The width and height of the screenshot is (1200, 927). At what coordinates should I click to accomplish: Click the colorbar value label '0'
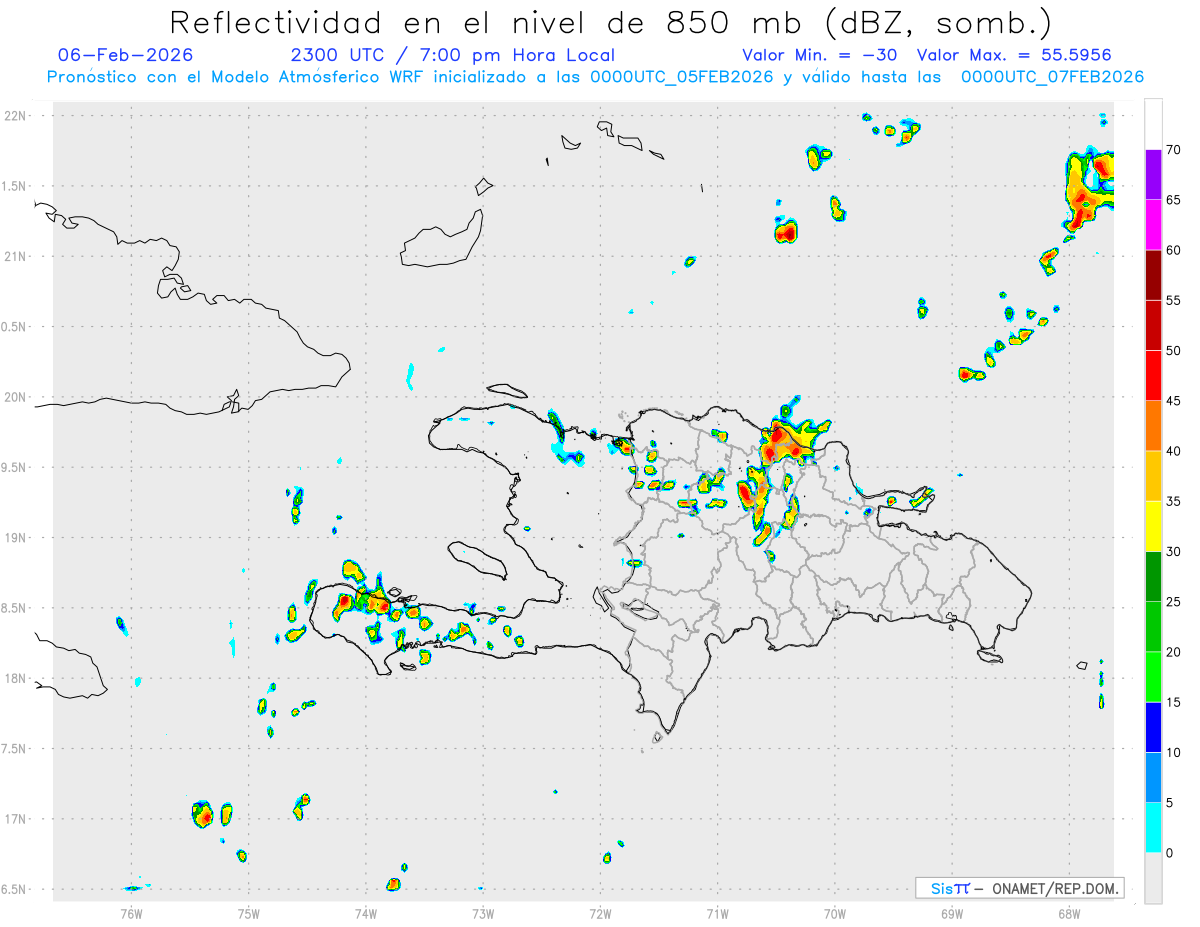coord(1169,853)
